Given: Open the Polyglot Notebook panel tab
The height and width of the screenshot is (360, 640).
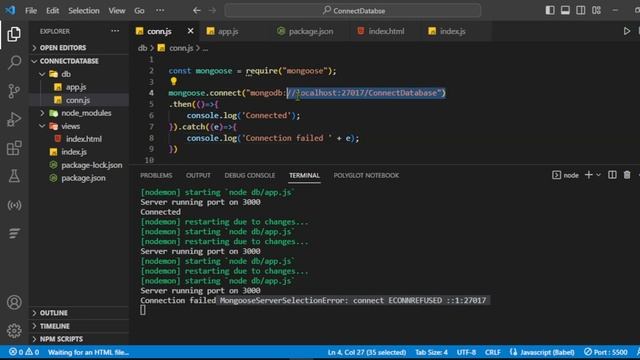Looking at the screenshot, I should pos(366,176).
